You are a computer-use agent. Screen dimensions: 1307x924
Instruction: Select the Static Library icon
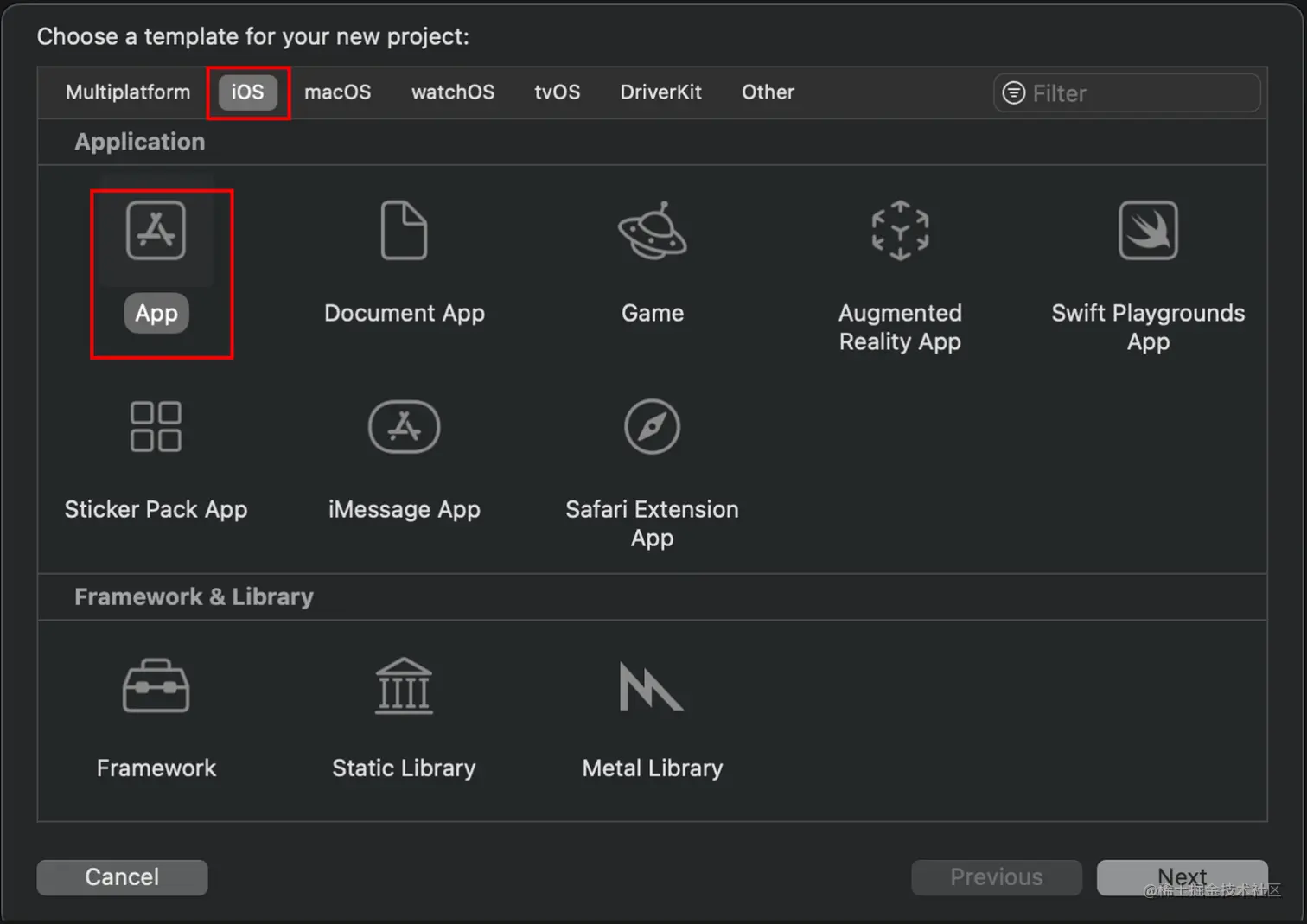click(x=404, y=685)
